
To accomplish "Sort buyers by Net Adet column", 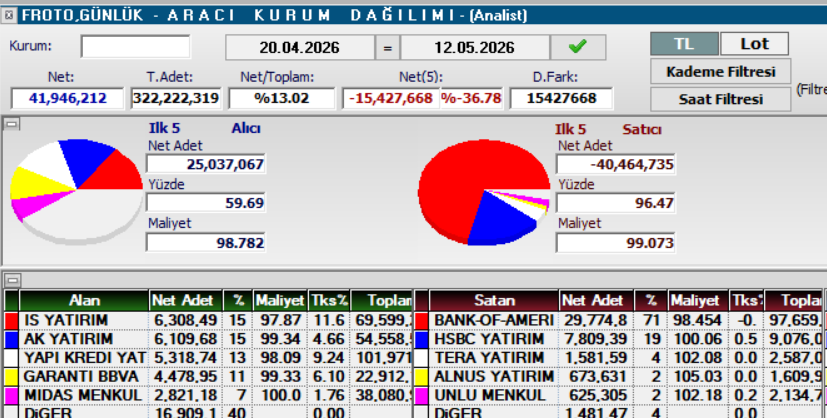I will pos(186,300).
